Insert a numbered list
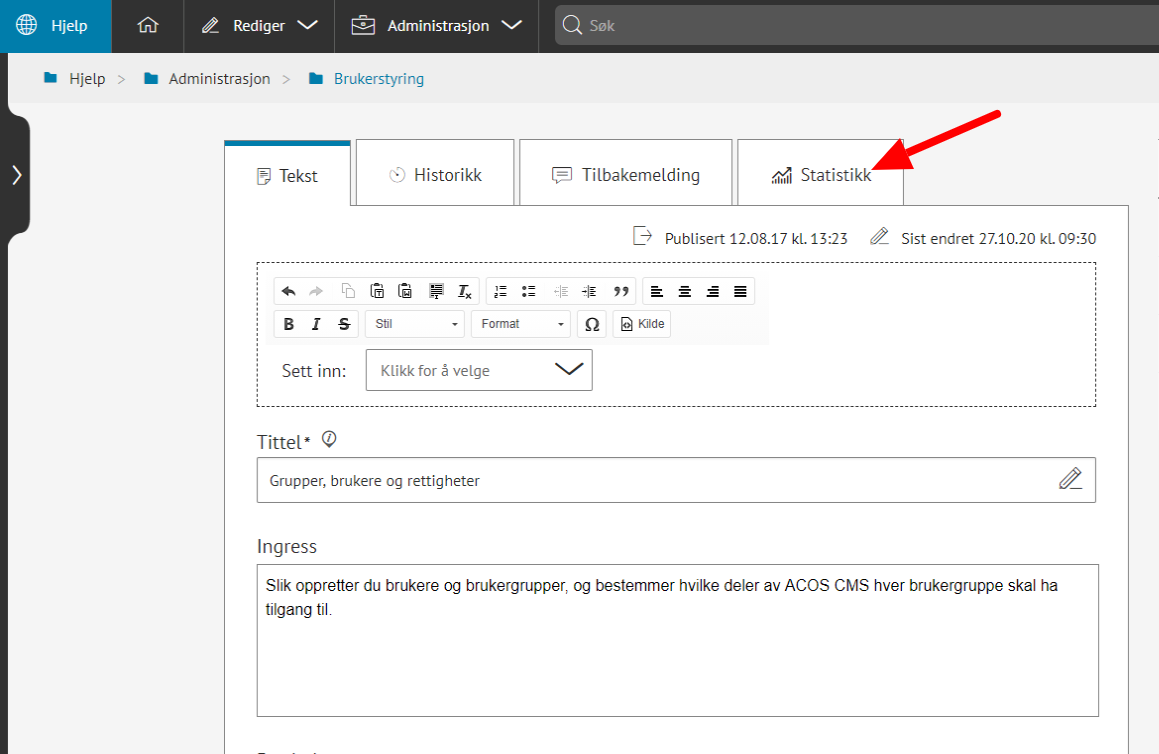Screen dimensions: 1159x754 pos(501,291)
